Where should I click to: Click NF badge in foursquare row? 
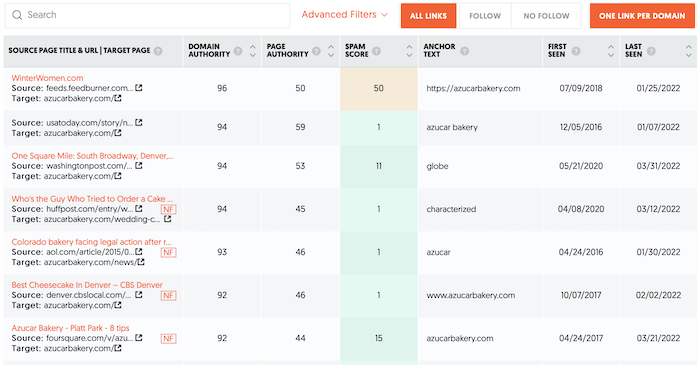(168, 339)
